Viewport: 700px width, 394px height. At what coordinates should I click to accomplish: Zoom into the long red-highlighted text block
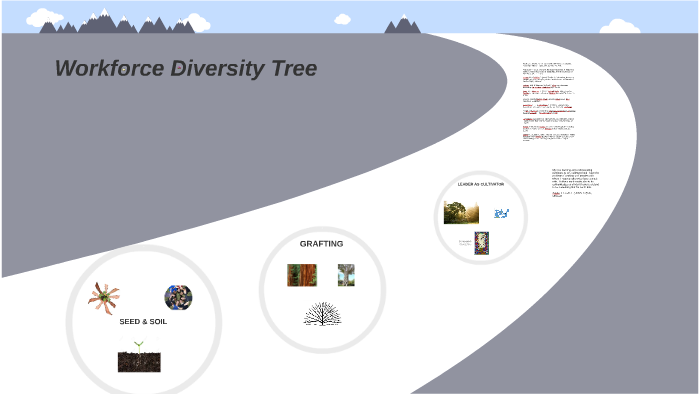[549, 102]
